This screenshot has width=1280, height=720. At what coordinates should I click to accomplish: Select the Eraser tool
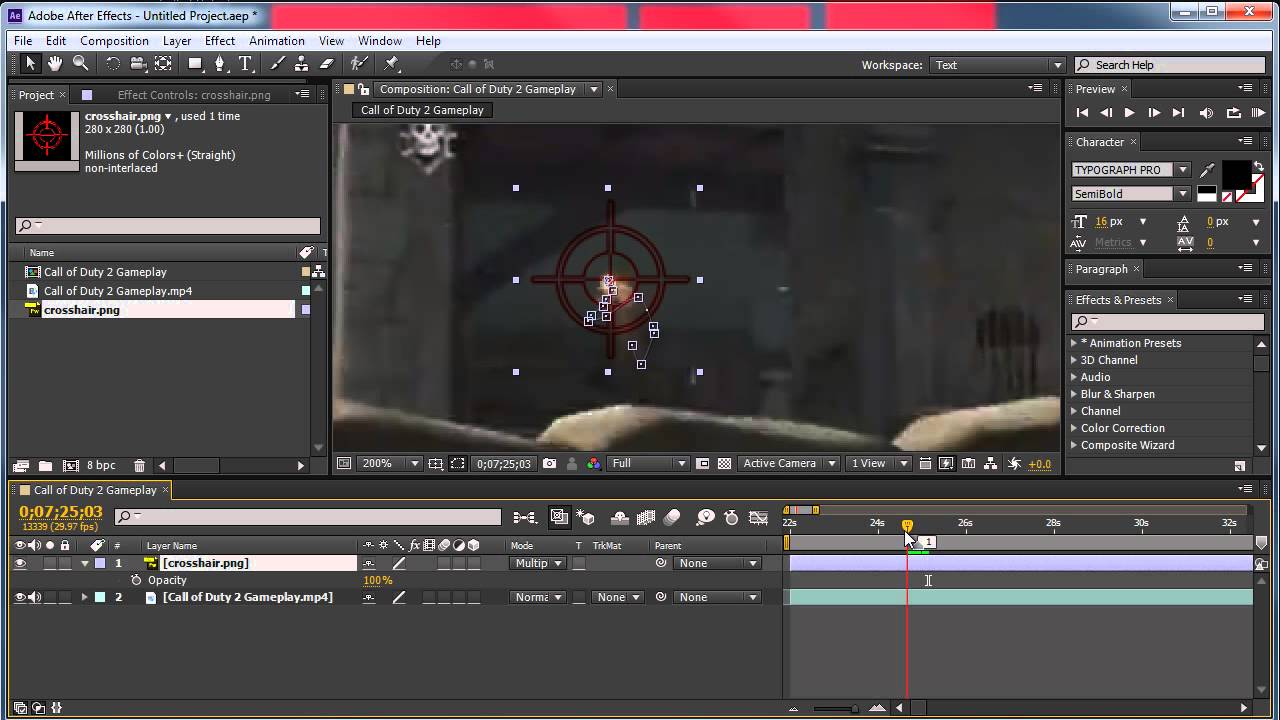pyautogui.click(x=326, y=63)
